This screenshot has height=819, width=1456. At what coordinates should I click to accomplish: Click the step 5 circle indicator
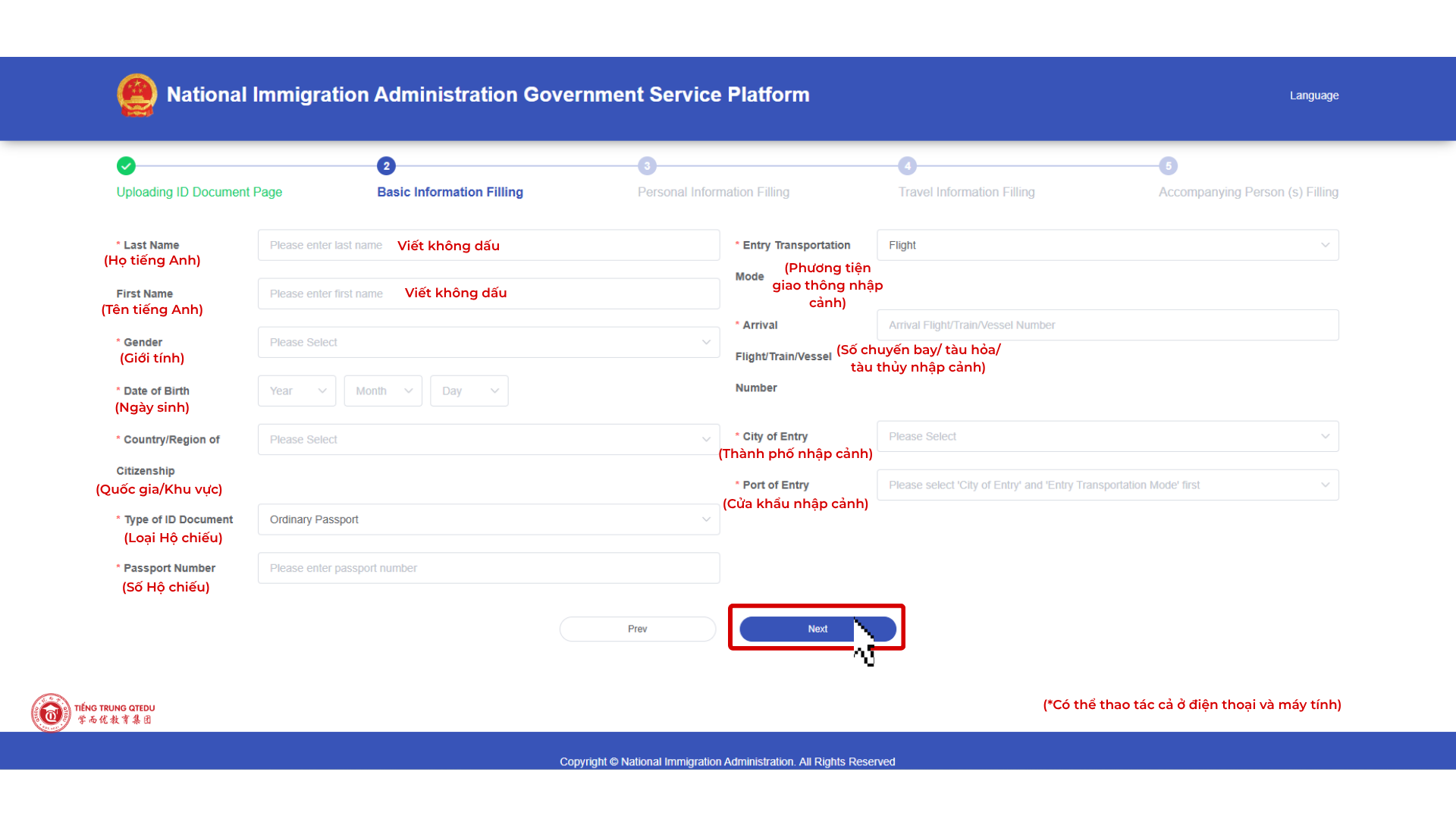(x=1169, y=165)
